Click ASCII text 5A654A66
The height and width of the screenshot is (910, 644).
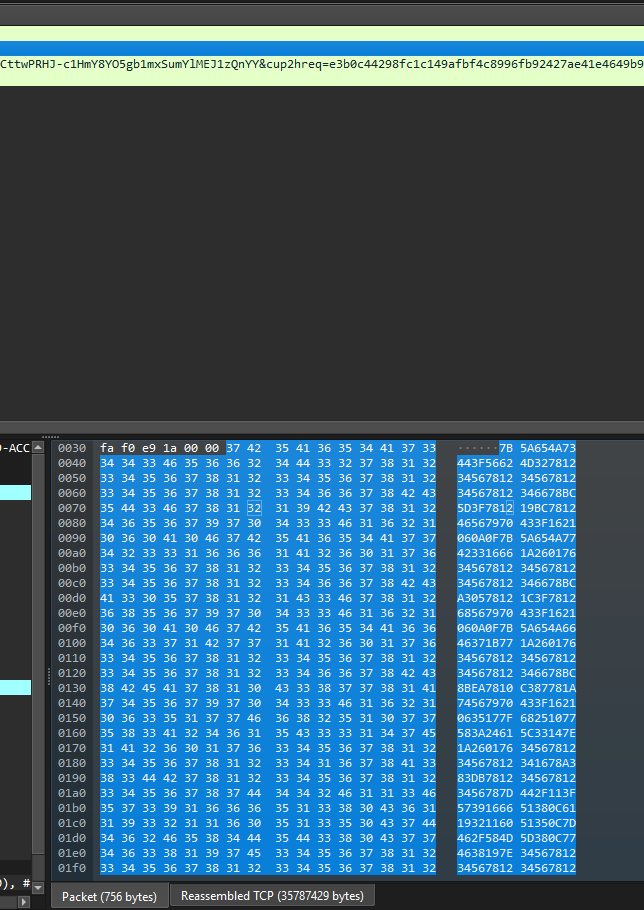click(x=548, y=628)
